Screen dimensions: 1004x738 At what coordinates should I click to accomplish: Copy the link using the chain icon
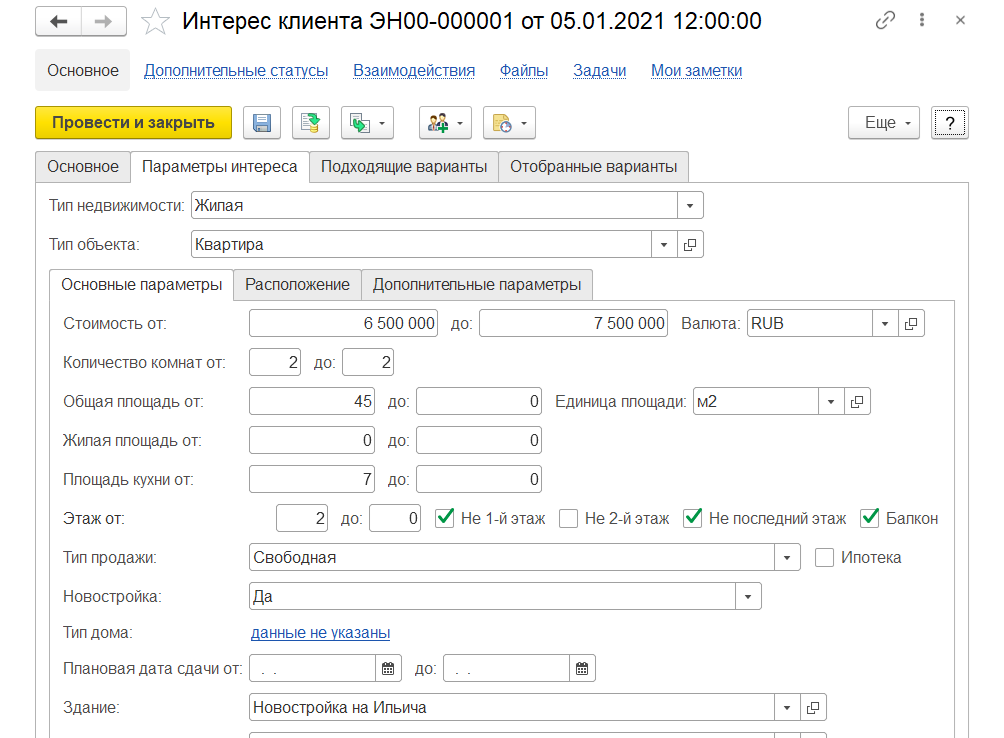pos(885,20)
